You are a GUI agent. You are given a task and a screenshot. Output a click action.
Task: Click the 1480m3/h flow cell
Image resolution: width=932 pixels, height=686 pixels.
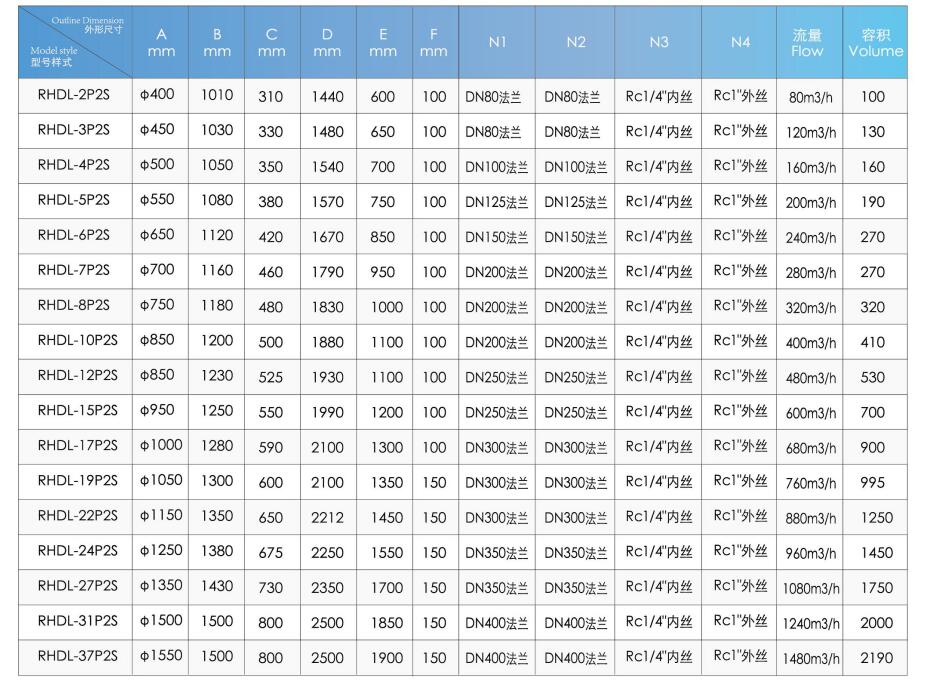811,658
